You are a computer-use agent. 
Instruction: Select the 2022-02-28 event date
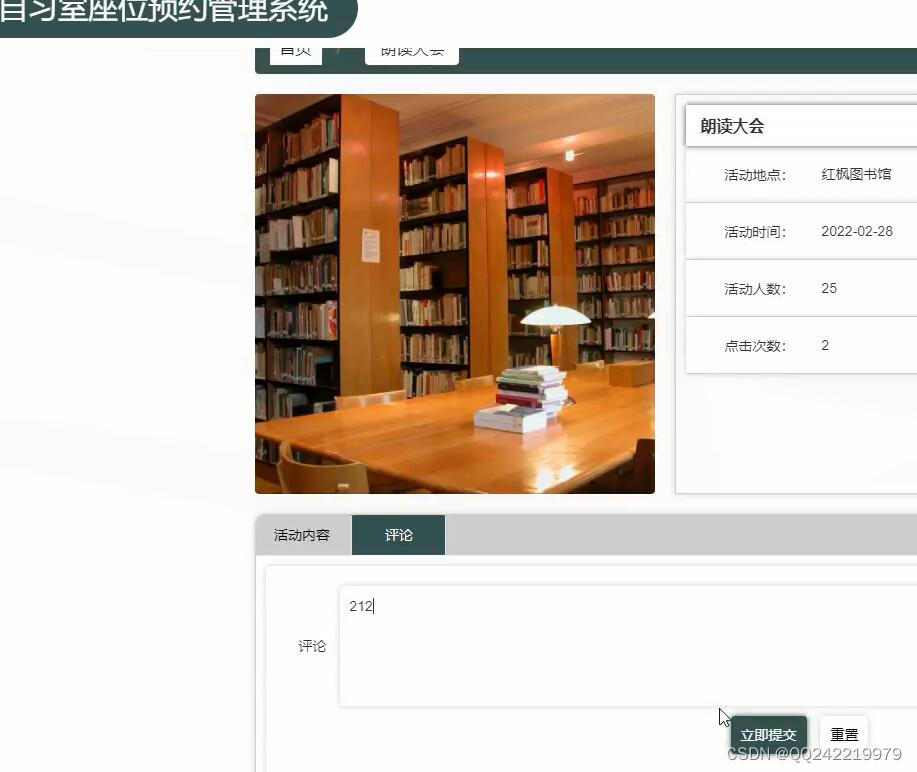[856, 231]
